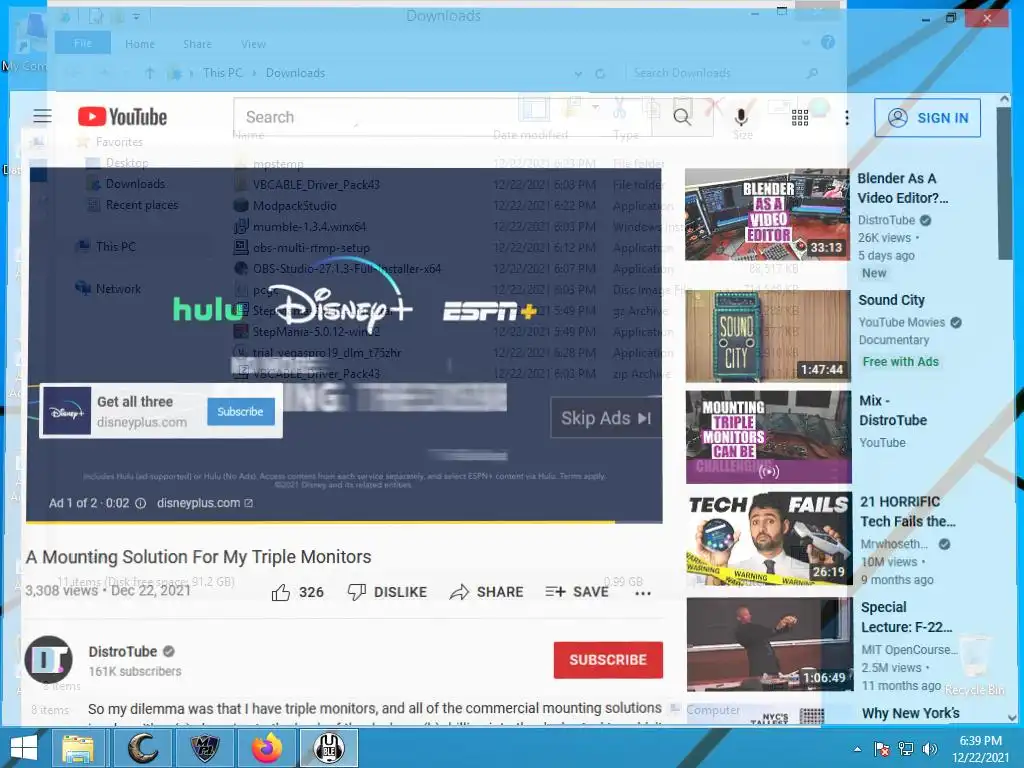Click the YouTube page vertical scrollbar
1024x768 pixels.
[x=1004, y=184]
